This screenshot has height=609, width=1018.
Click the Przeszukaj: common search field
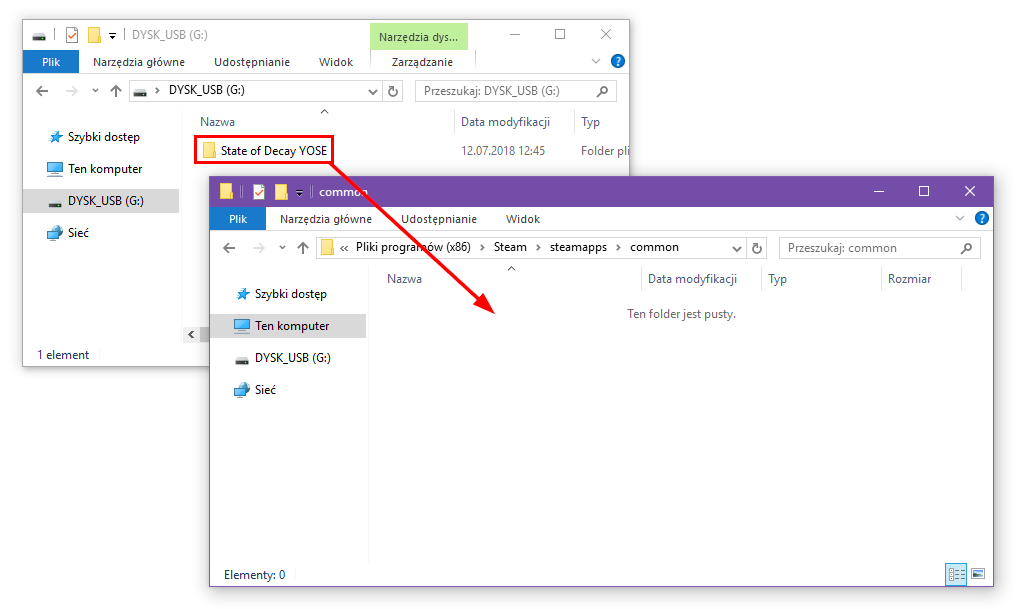point(870,248)
